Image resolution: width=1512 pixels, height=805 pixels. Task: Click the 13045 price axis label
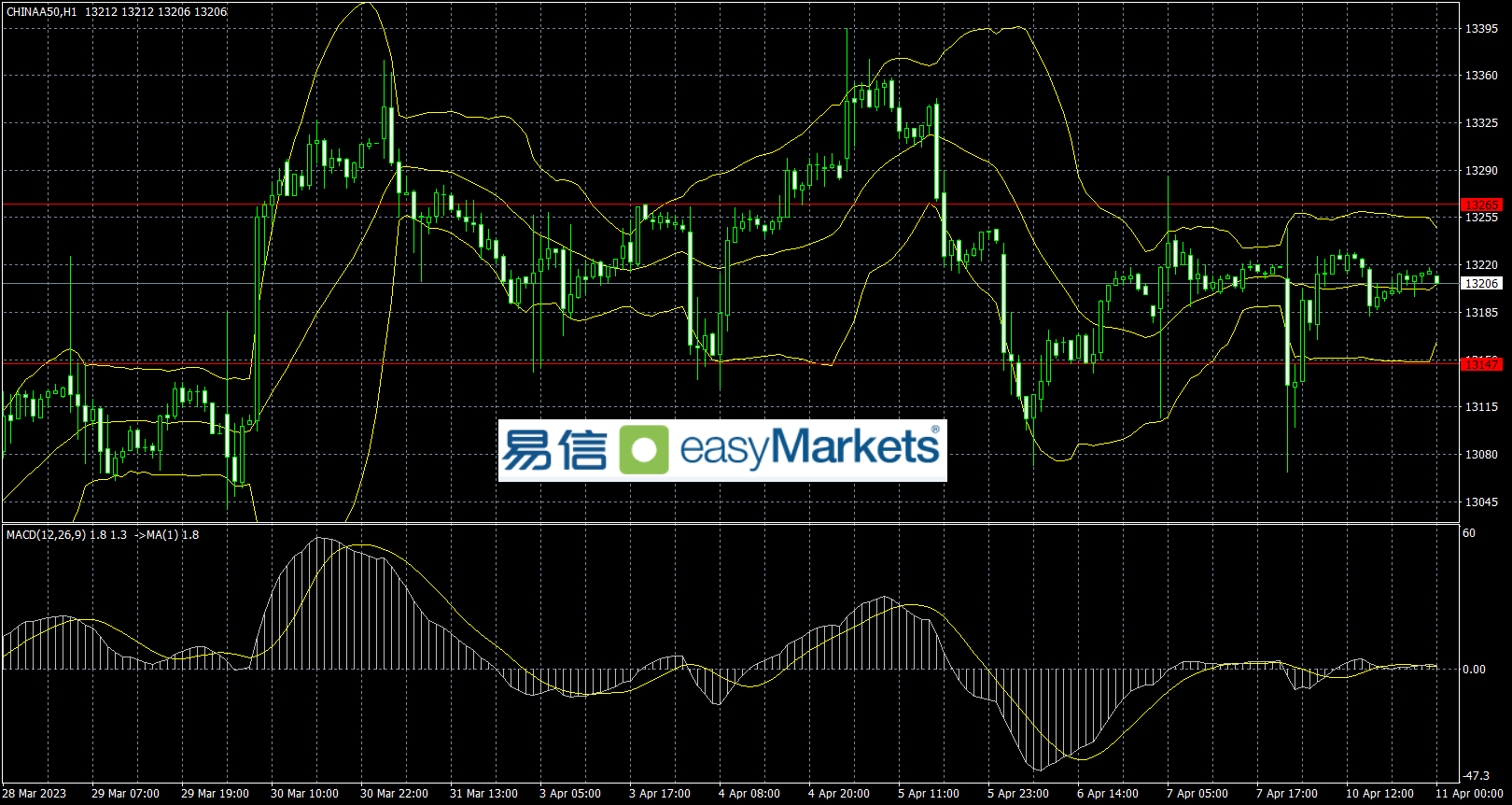point(1481,502)
